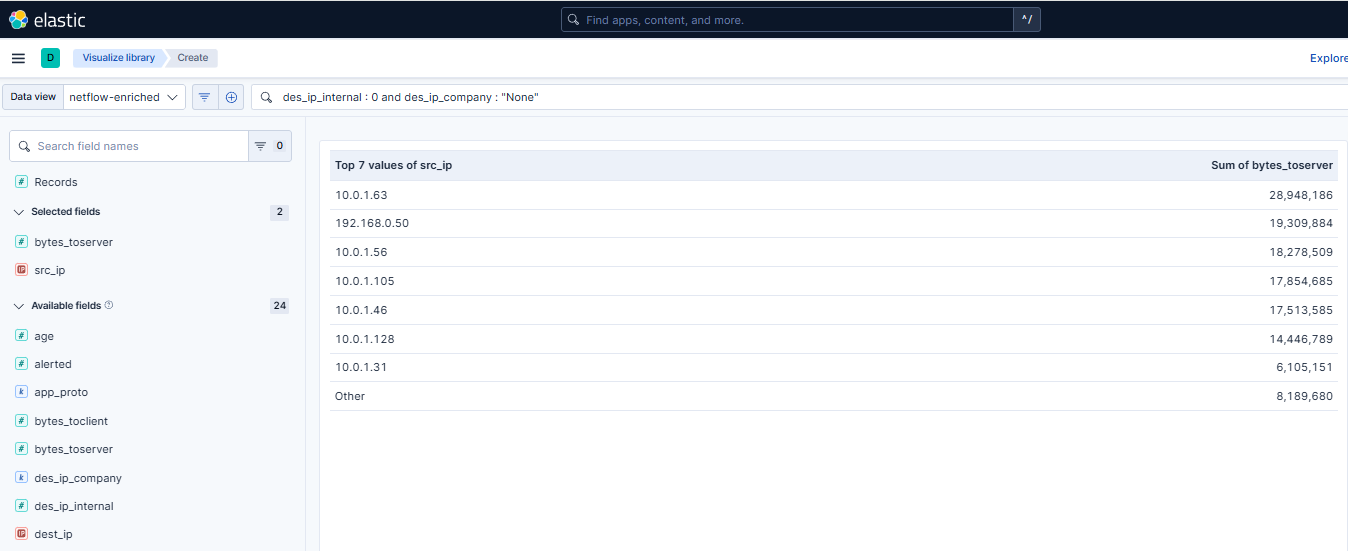This screenshot has width=1348, height=551.
Task: Click the age field number icon
Action: (21, 336)
